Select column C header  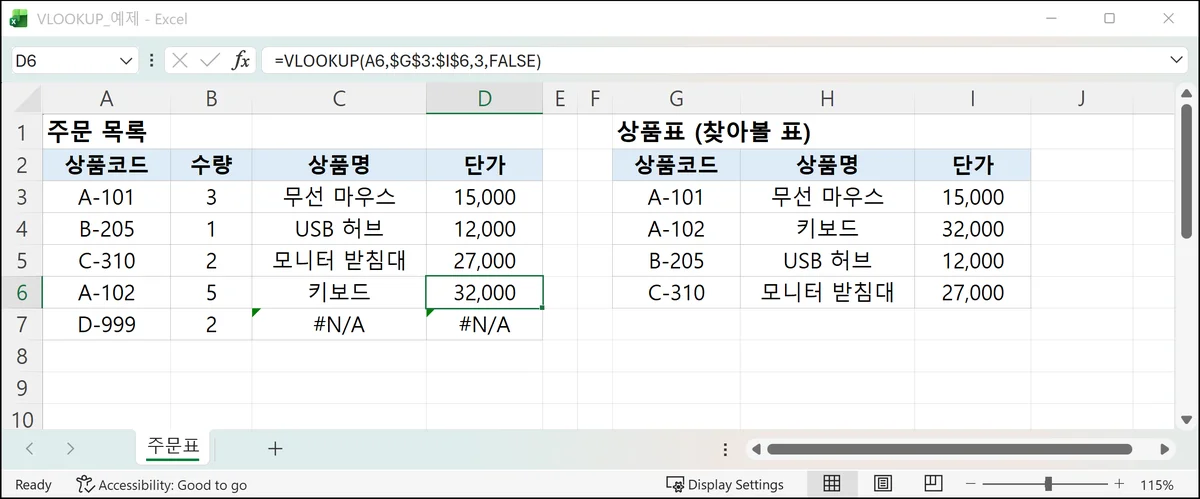tap(339, 98)
